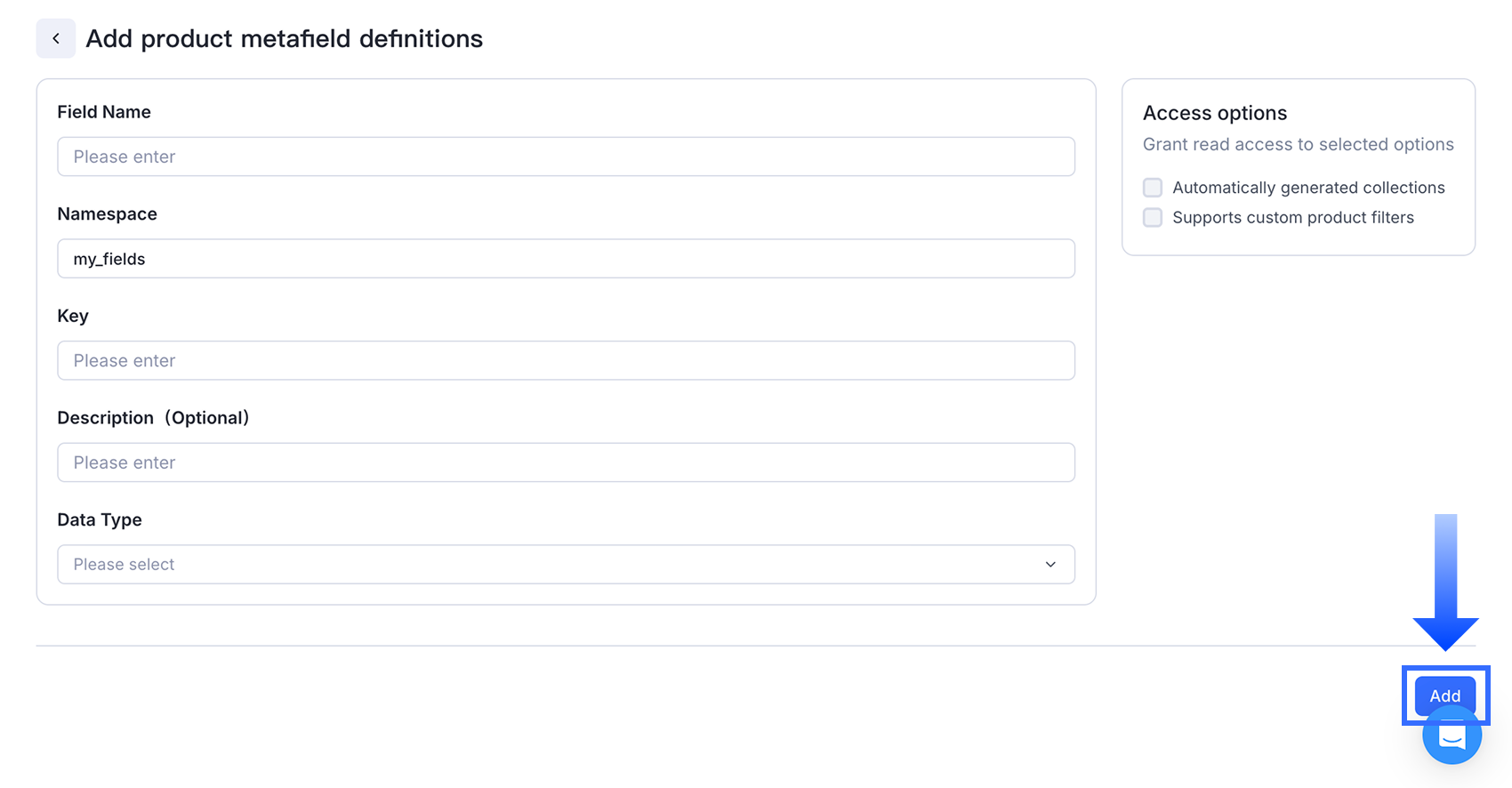
Task: Click 'Supports custom product filters' label text
Action: click(x=1293, y=218)
